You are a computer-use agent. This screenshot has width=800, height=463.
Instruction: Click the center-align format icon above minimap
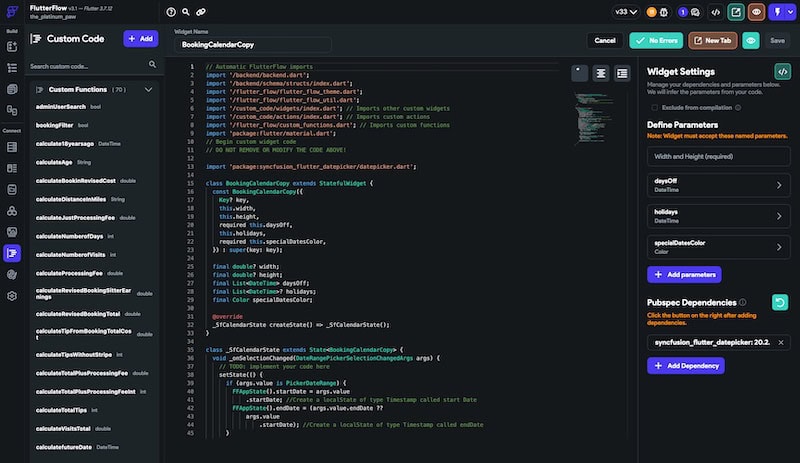[601, 74]
